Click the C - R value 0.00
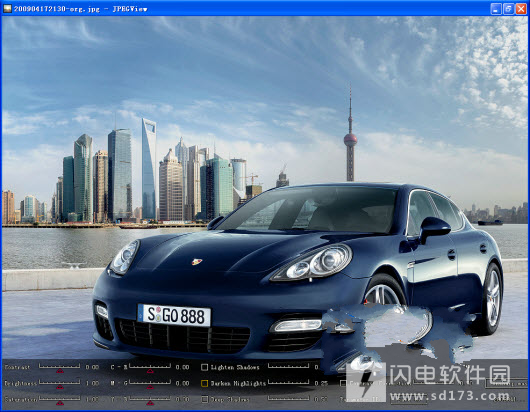This screenshot has height=412, width=530. click(x=182, y=367)
